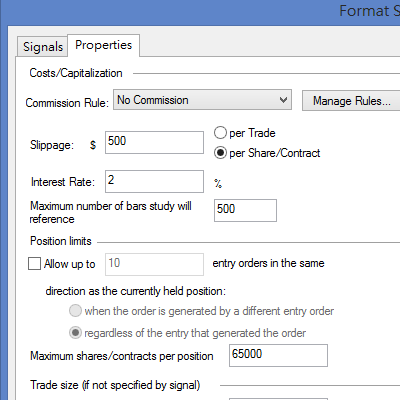Open the Commission Rule dropdown
This screenshot has height=400, width=400.
[202, 100]
